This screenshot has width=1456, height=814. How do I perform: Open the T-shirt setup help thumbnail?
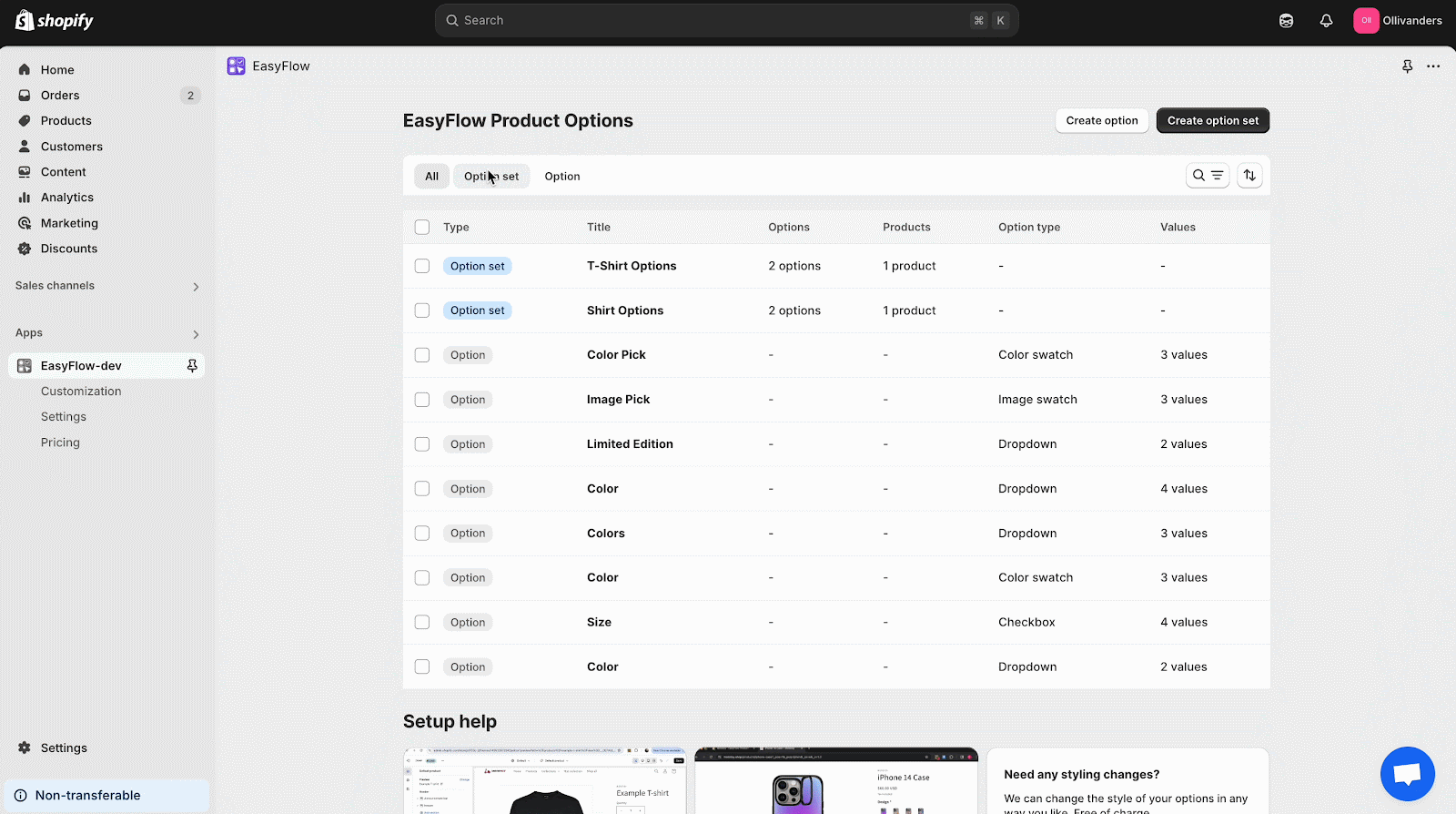point(545,781)
